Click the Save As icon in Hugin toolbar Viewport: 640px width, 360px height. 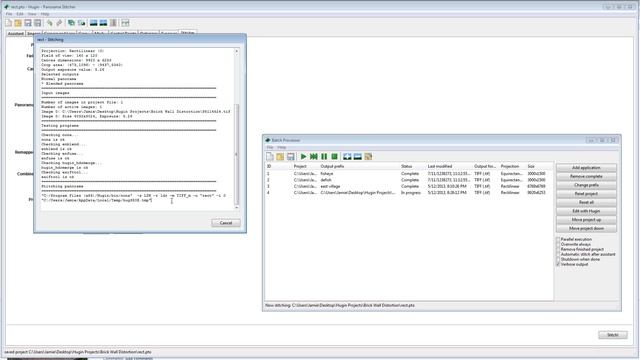click(x=38, y=23)
